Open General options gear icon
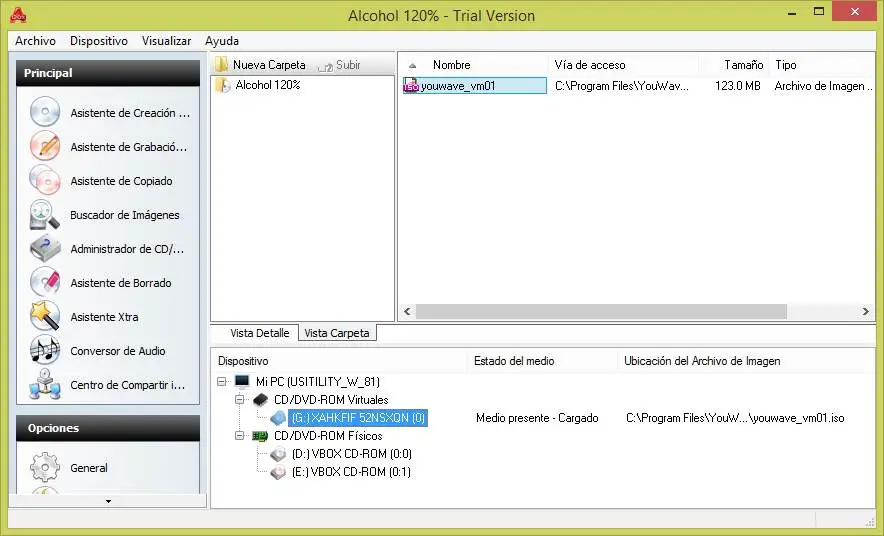The image size is (884, 536). click(45, 467)
